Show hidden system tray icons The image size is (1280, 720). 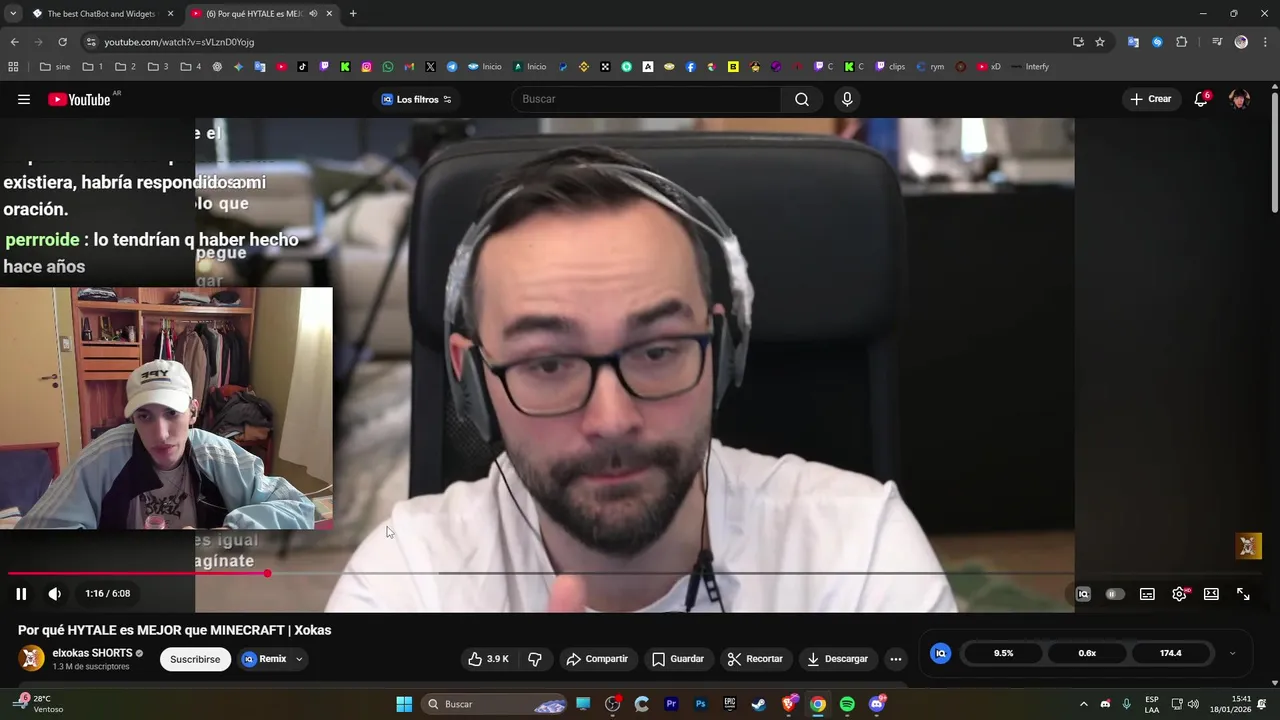[x=1083, y=704]
